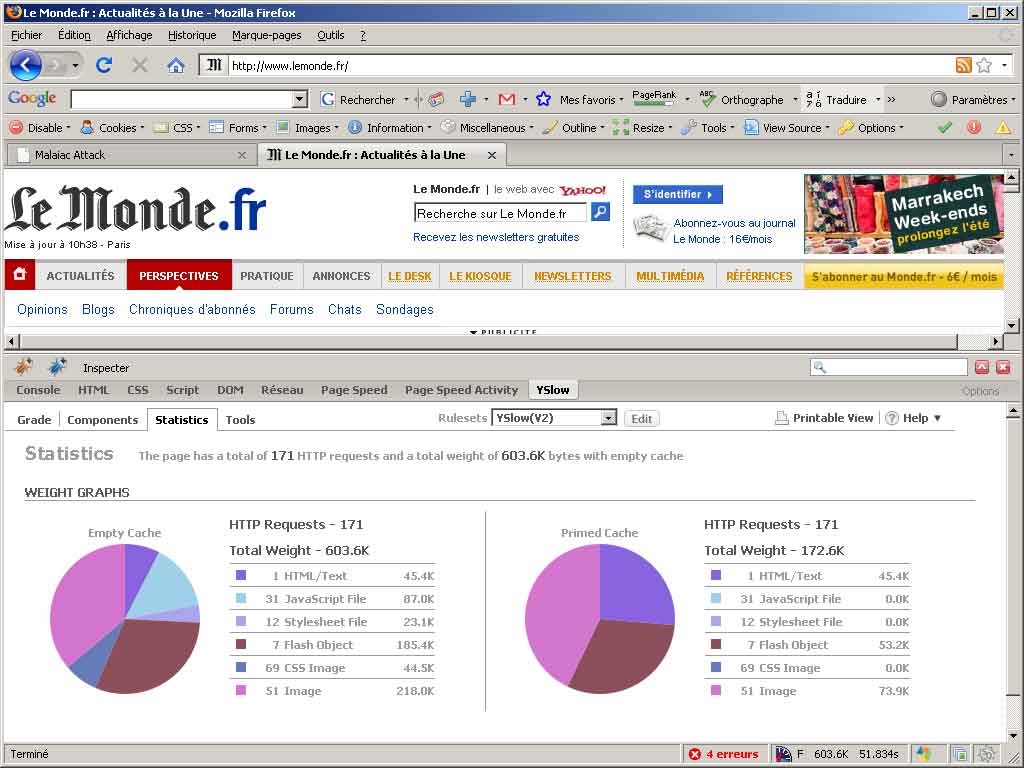Open the Affichage menu
Screen dimensions: 1024x768
coord(129,35)
